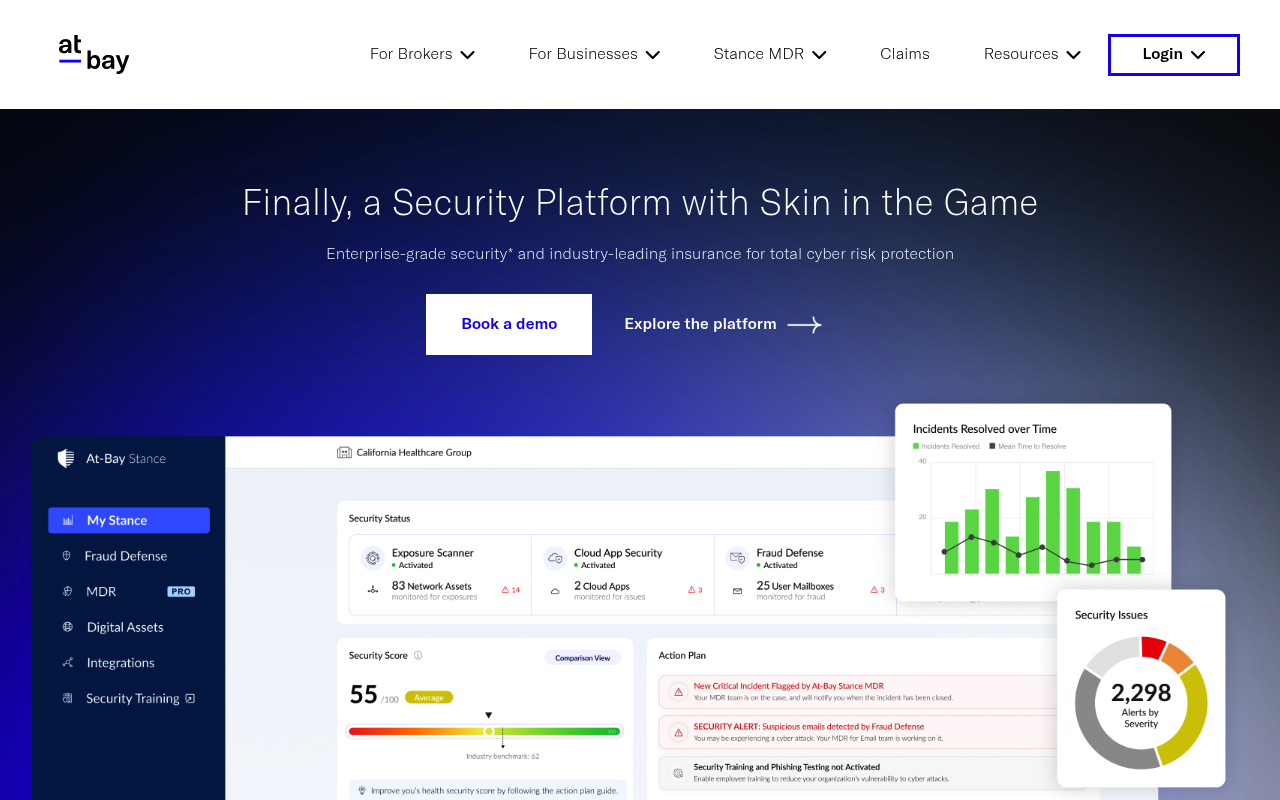Click the Fraud Defense envelope icon
Screen dimensions: 1280x800
point(738,558)
